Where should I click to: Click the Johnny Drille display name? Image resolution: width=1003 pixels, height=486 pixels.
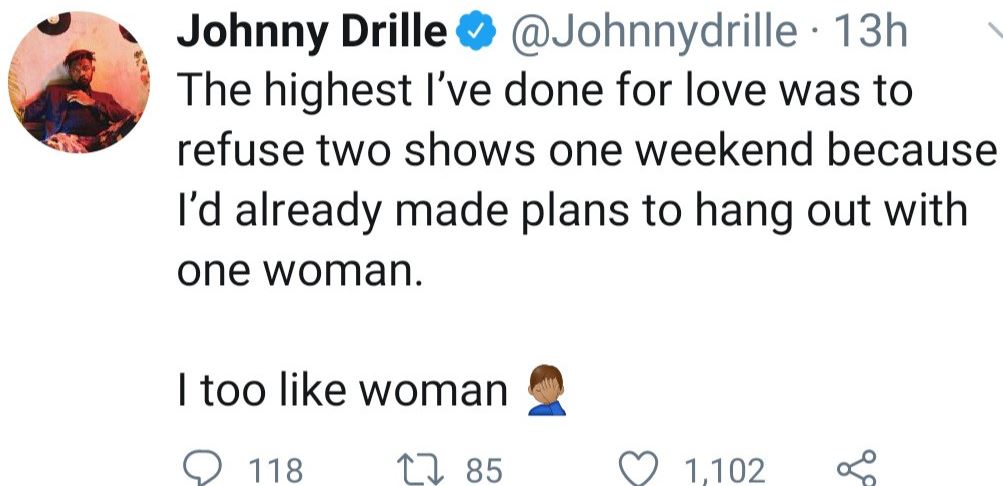pyautogui.click(x=311, y=33)
